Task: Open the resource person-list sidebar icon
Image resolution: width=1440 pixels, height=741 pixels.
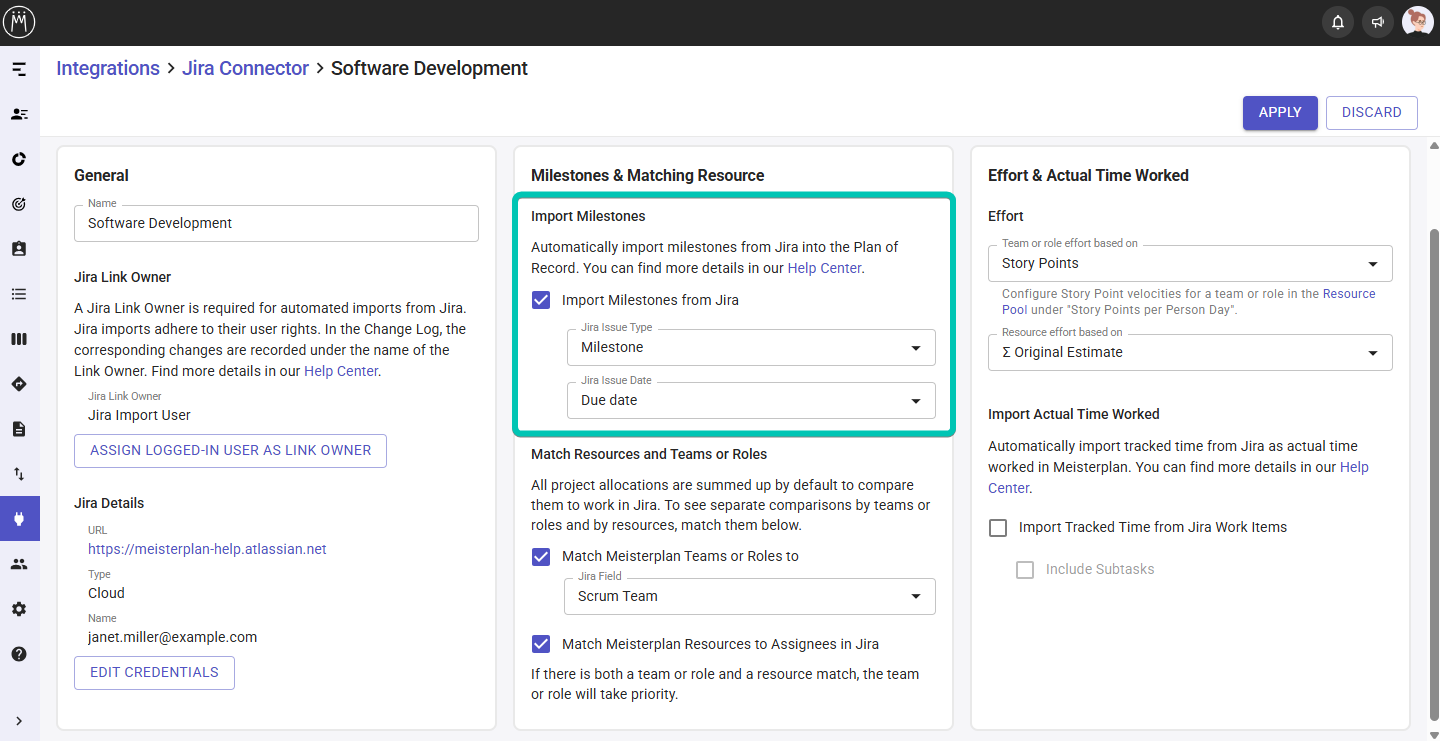Action: [19, 114]
